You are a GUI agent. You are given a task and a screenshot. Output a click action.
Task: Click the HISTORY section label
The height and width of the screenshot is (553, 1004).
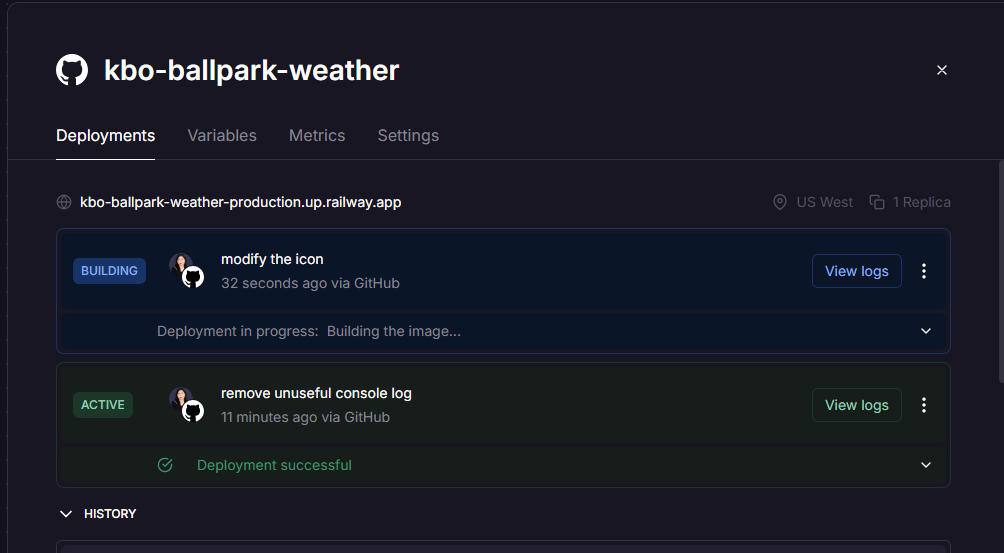click(110, 514)
